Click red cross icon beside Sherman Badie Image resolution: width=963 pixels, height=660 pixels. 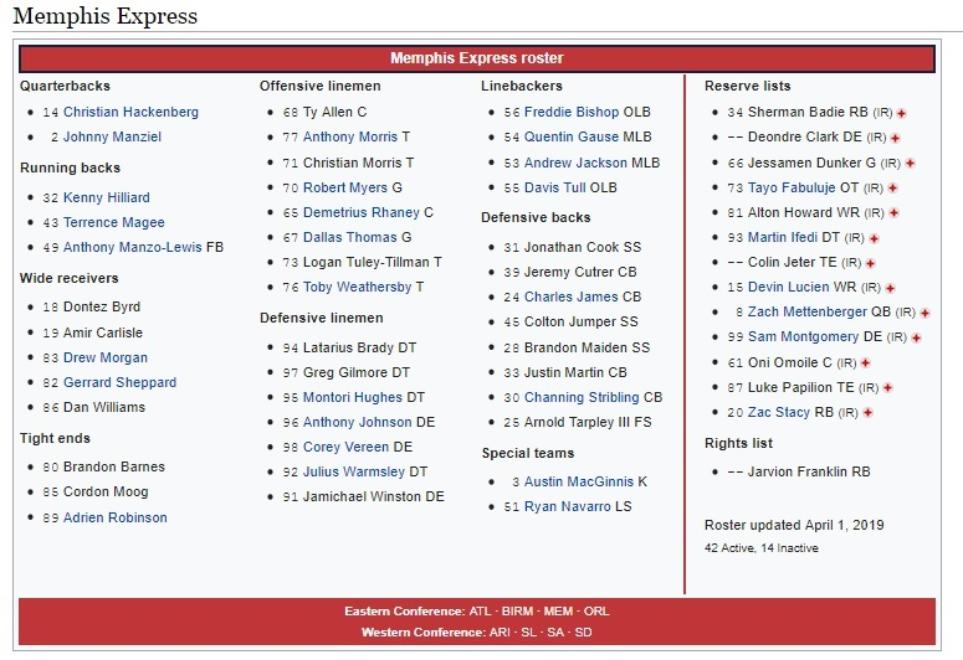coord(902,114)
